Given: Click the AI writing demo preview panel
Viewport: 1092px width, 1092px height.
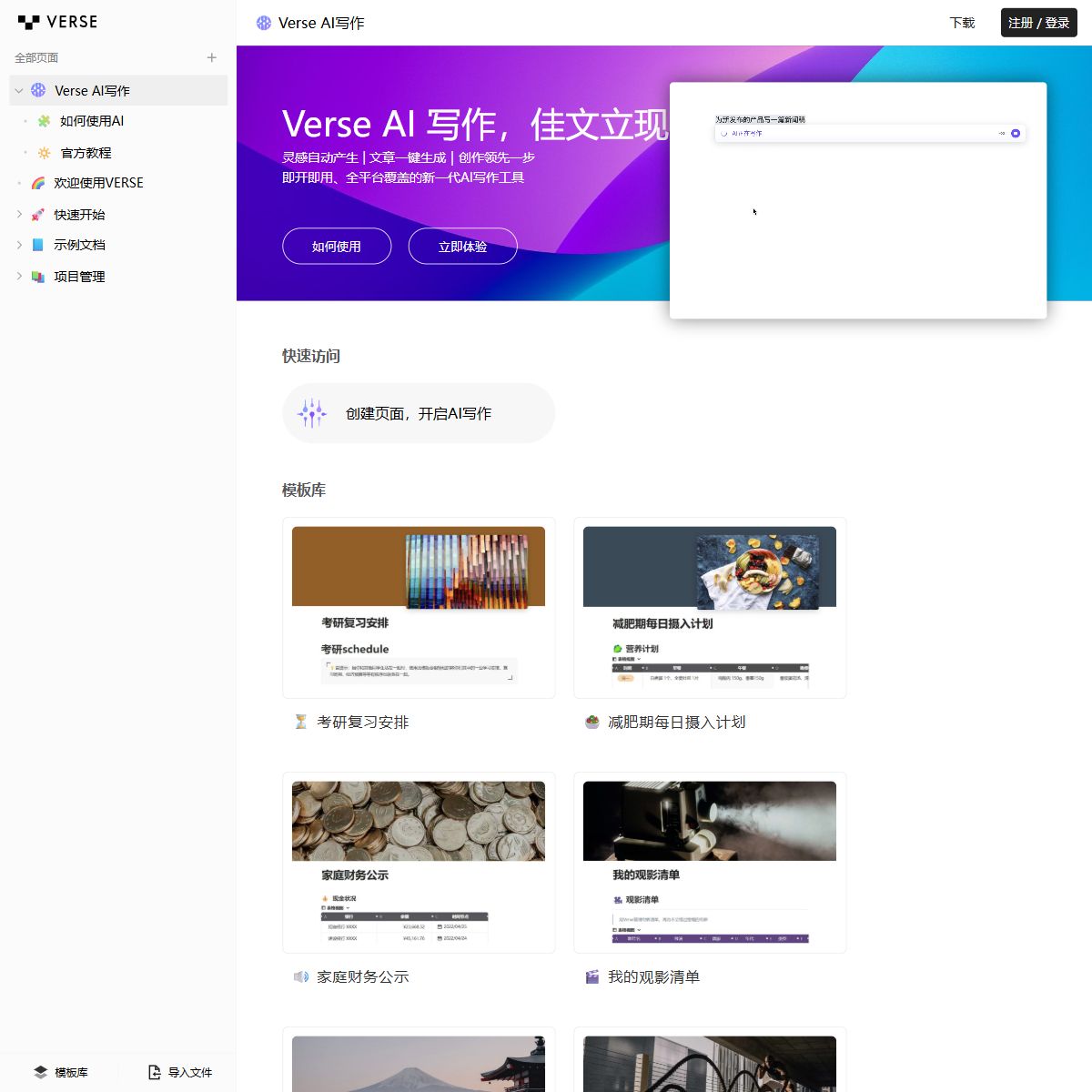Looking at the screenshot, I should pos(858,200).
